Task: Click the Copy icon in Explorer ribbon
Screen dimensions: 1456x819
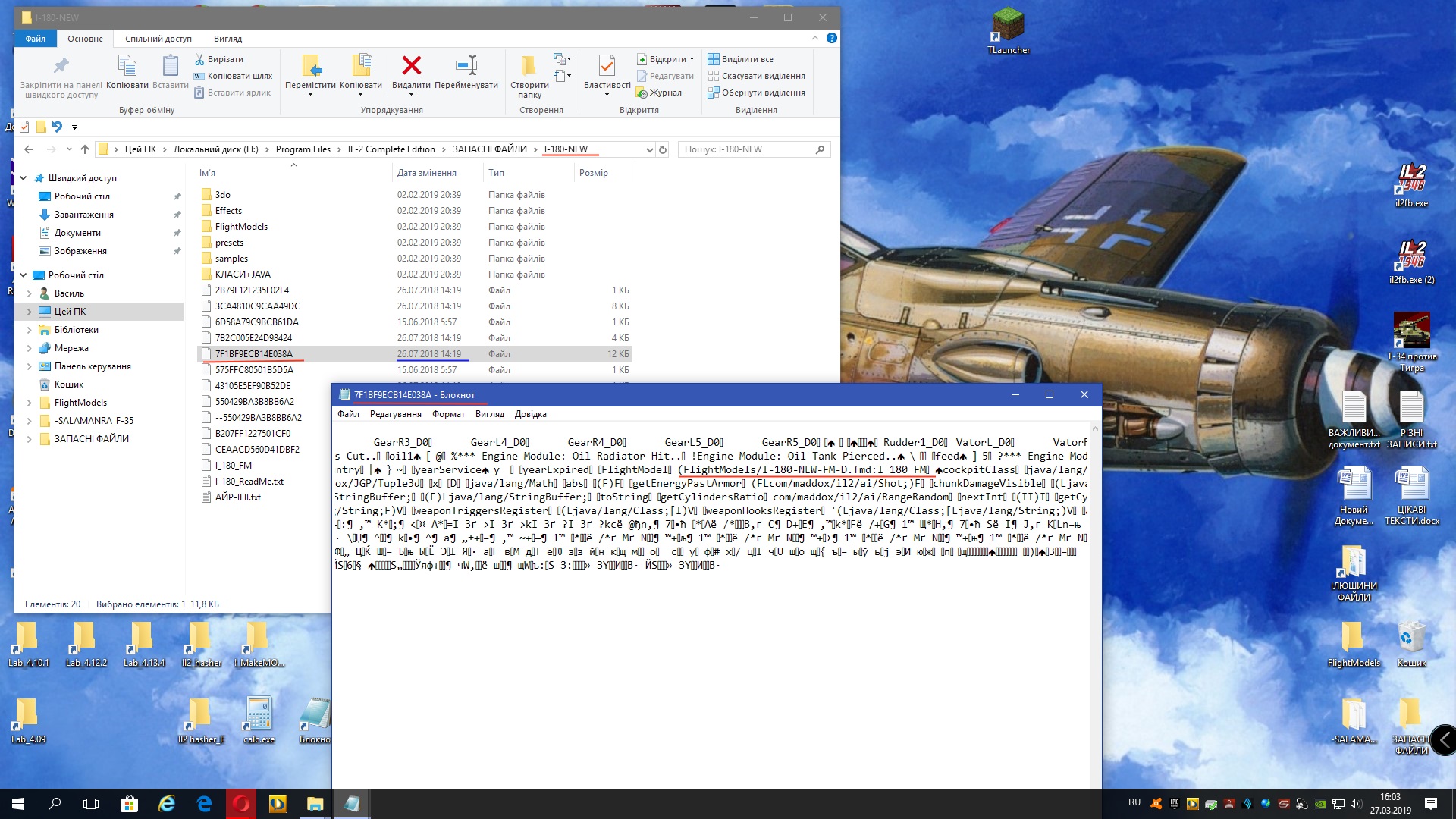Action: pyautogui.click(x=127, y=66)
